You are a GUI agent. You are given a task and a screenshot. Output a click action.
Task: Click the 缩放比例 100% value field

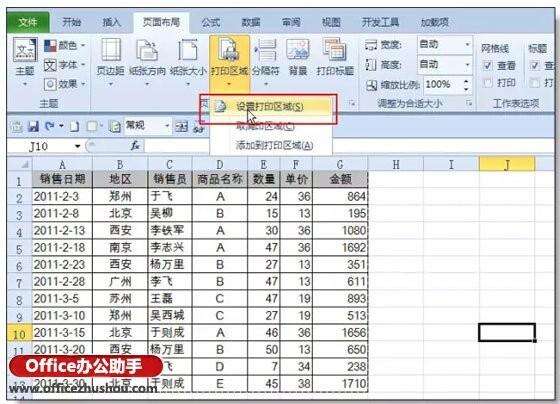(x=443, y=85)
